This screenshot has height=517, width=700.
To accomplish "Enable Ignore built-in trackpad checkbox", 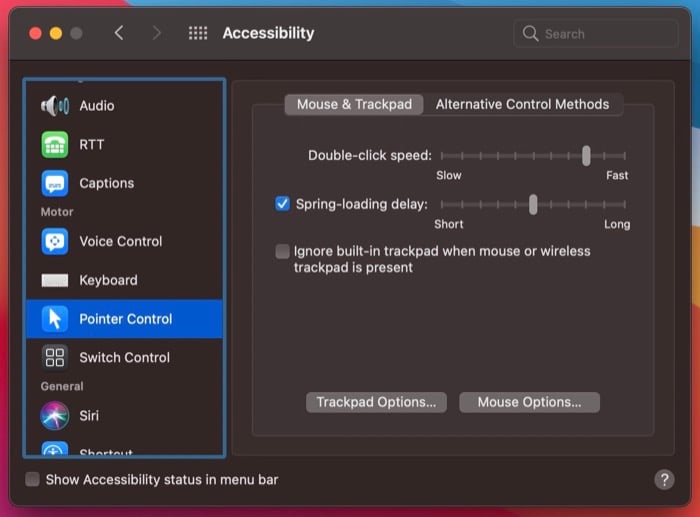I will click(x=282, y=251).
